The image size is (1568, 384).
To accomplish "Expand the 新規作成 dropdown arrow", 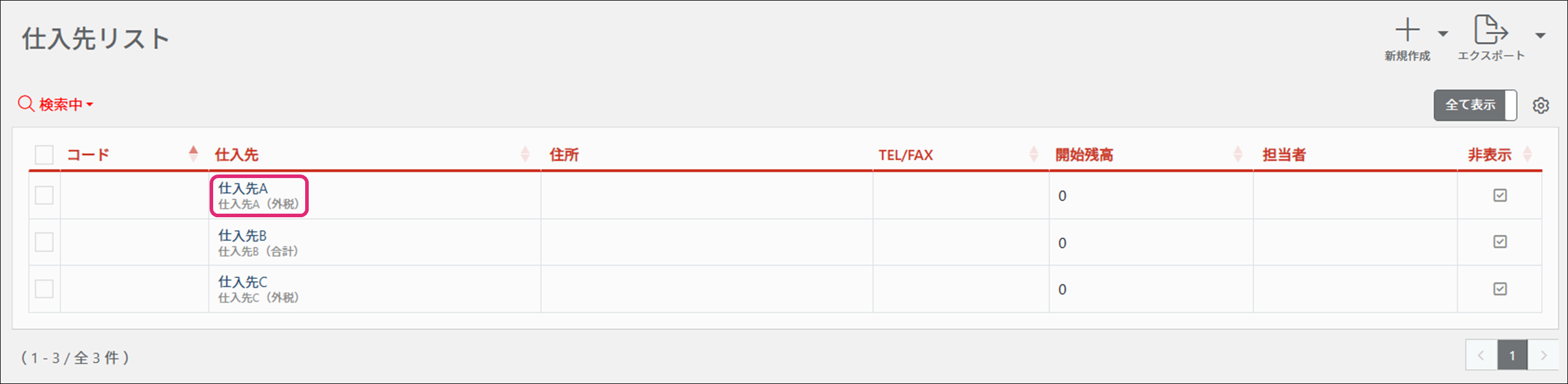I will tap(1443, 34).
